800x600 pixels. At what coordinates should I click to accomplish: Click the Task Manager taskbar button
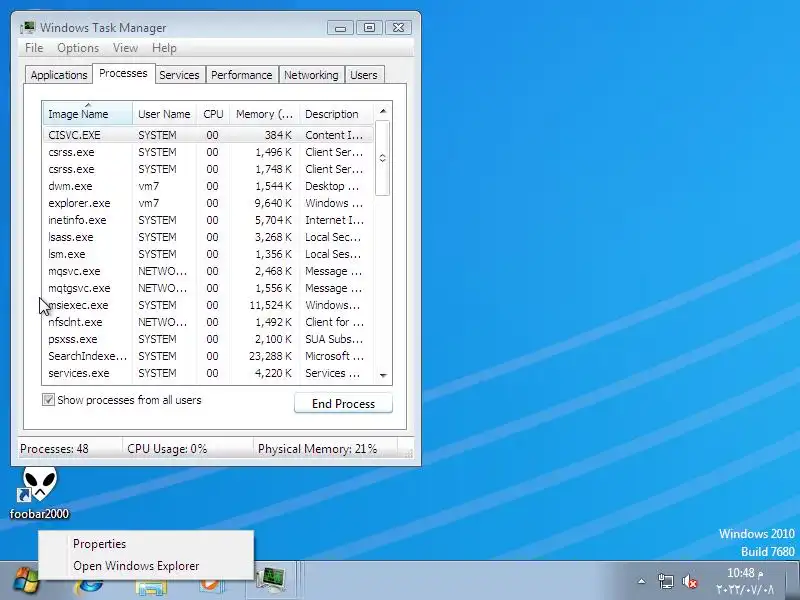pyautogui.click(x=270, y=580)
